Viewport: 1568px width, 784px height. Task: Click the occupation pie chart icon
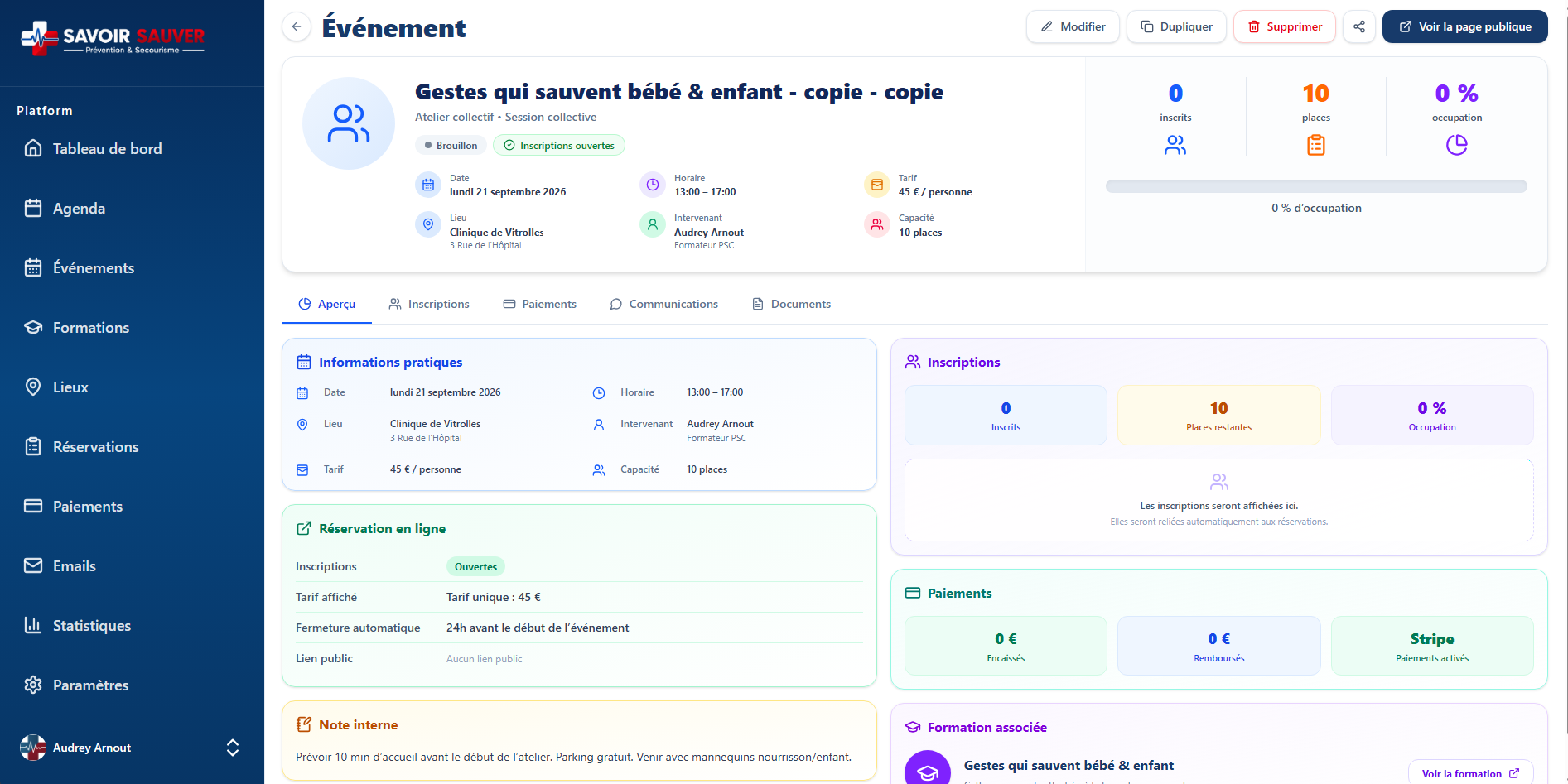point(1457,145)
